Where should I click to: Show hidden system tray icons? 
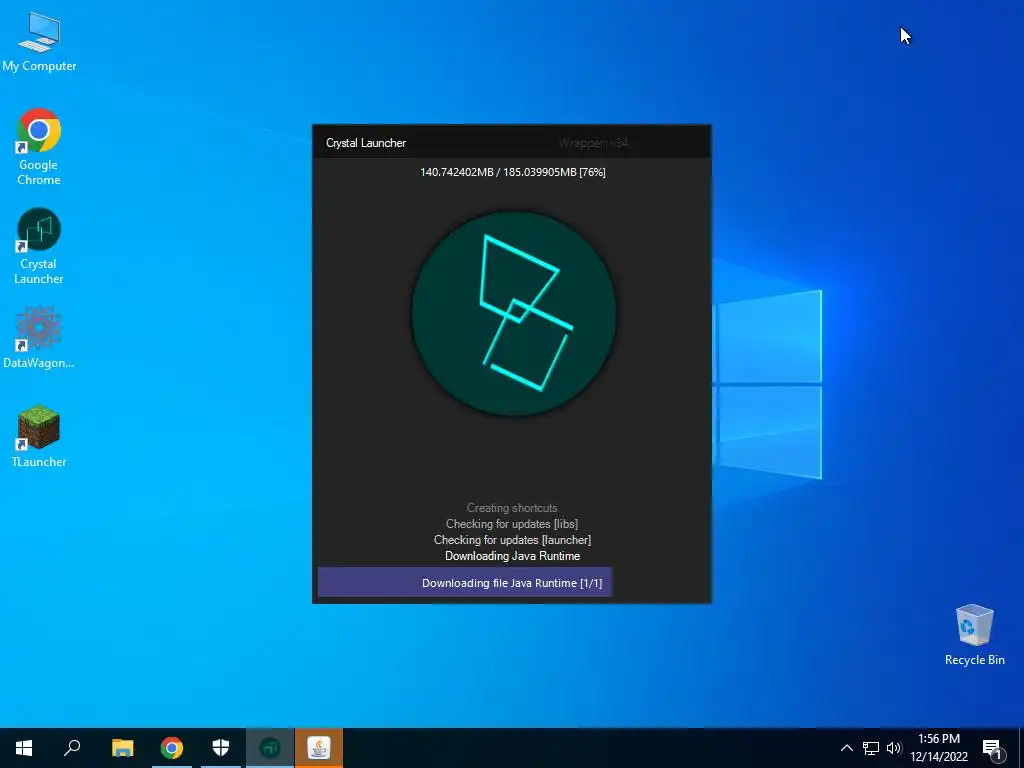point(846,748)
